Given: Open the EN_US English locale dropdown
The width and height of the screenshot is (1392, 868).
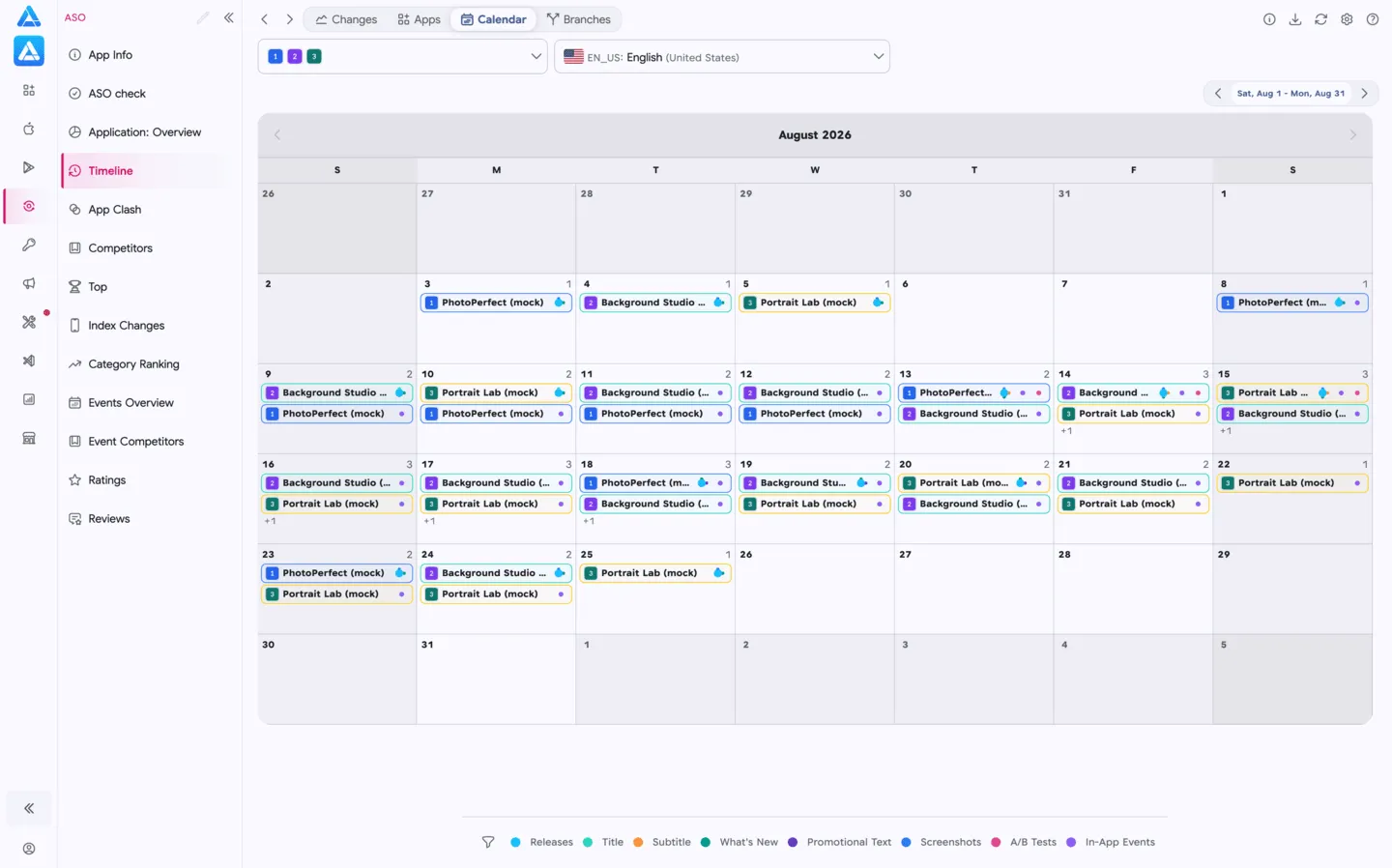Looking at the screenshot, I should click(722, 56).
